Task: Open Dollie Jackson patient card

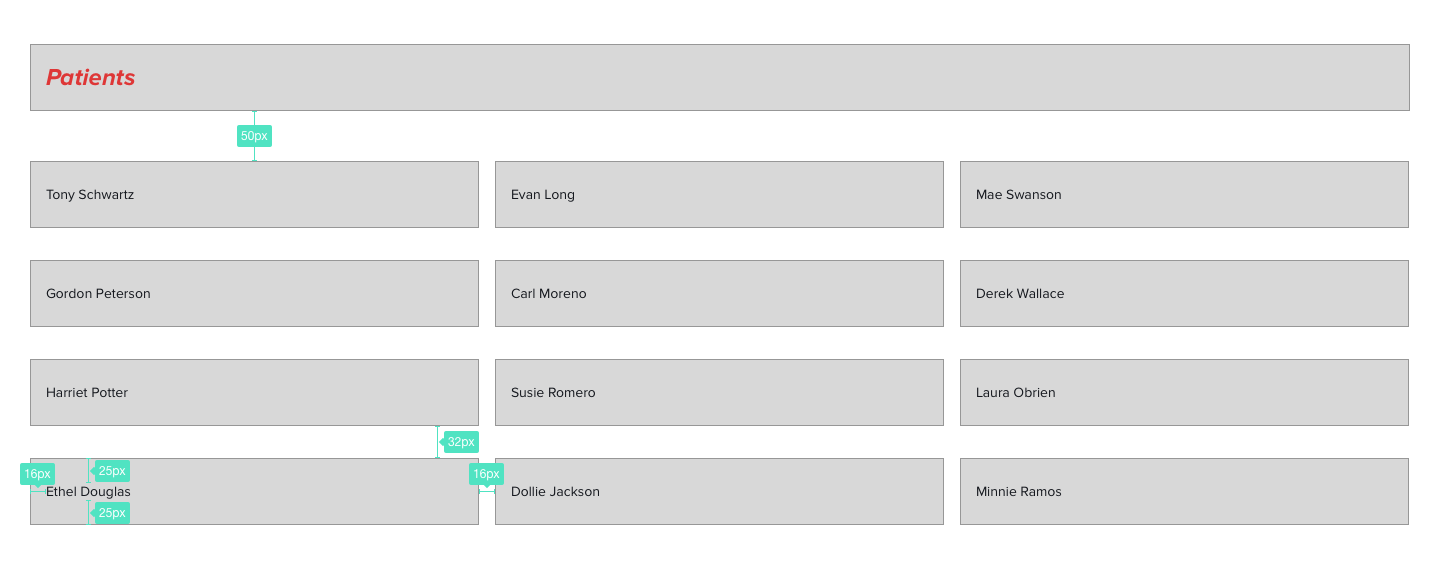Action: pyautogui.click(x=719, y=491)
